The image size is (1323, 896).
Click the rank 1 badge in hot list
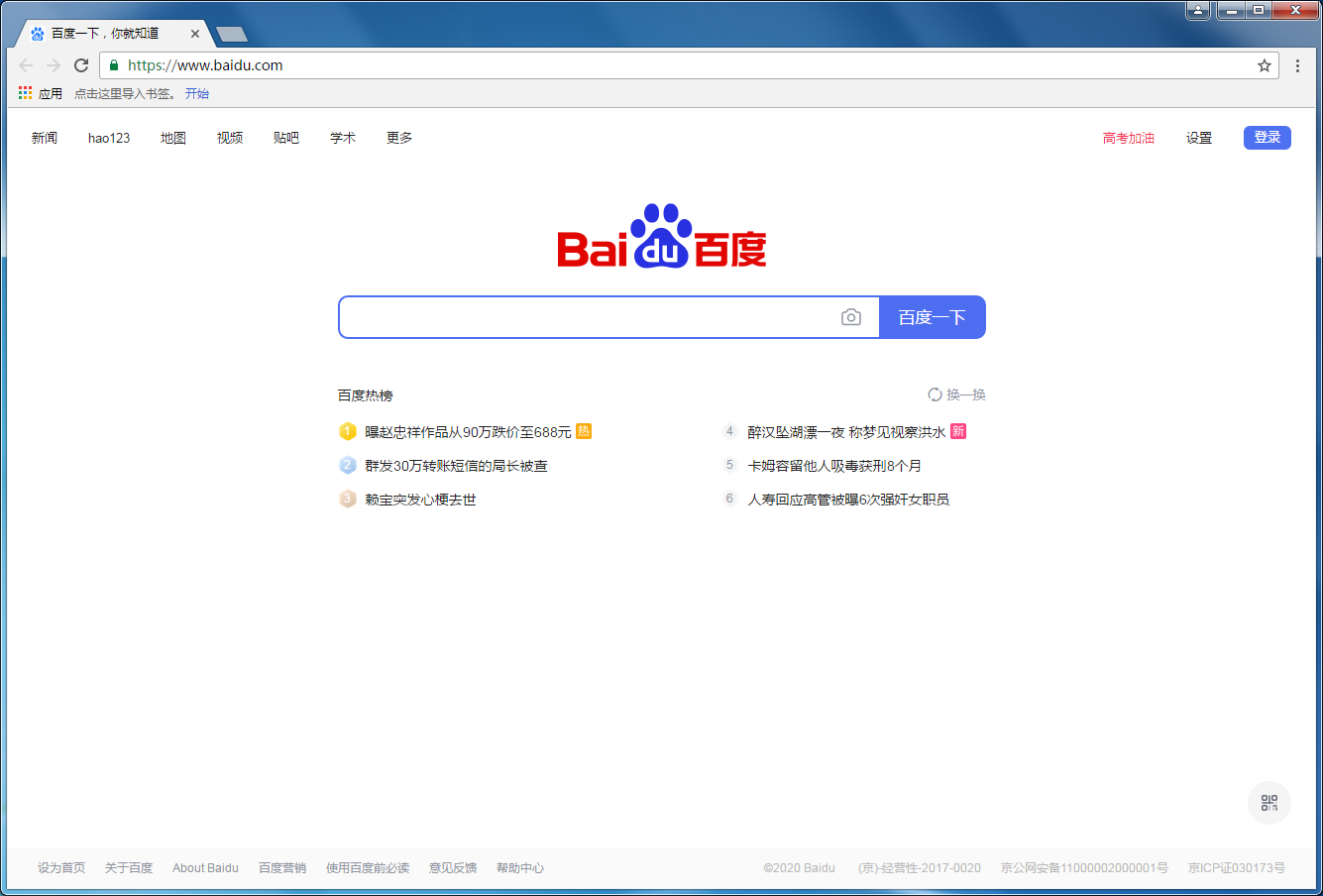(348, 431)
